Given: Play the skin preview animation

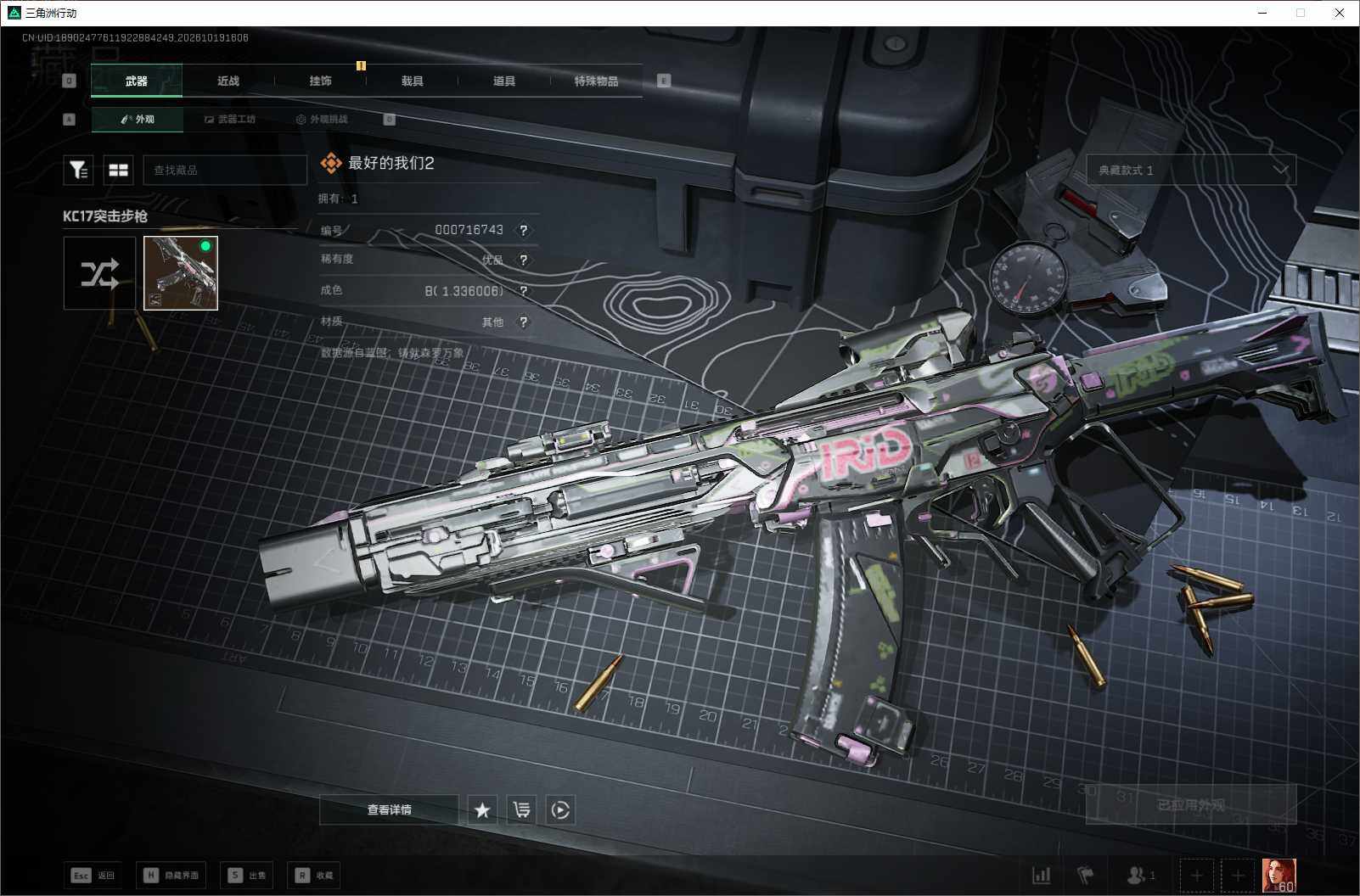Looking at the screenshot, I should pos(560,810).
